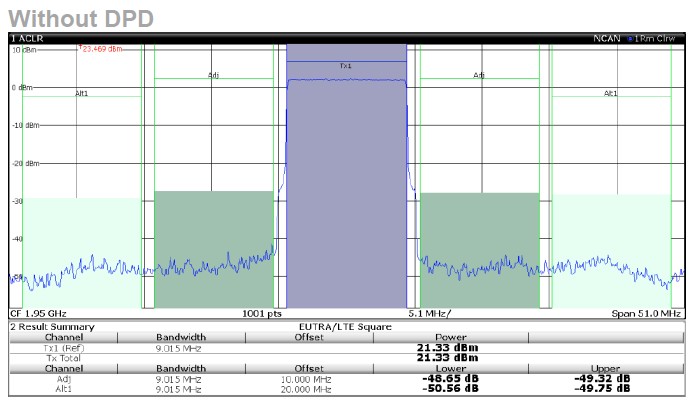This screenshot has width=693, height=403.
Task: Click the Tx1 channel label
Action: pyautogui.click(x=346, y=66)
